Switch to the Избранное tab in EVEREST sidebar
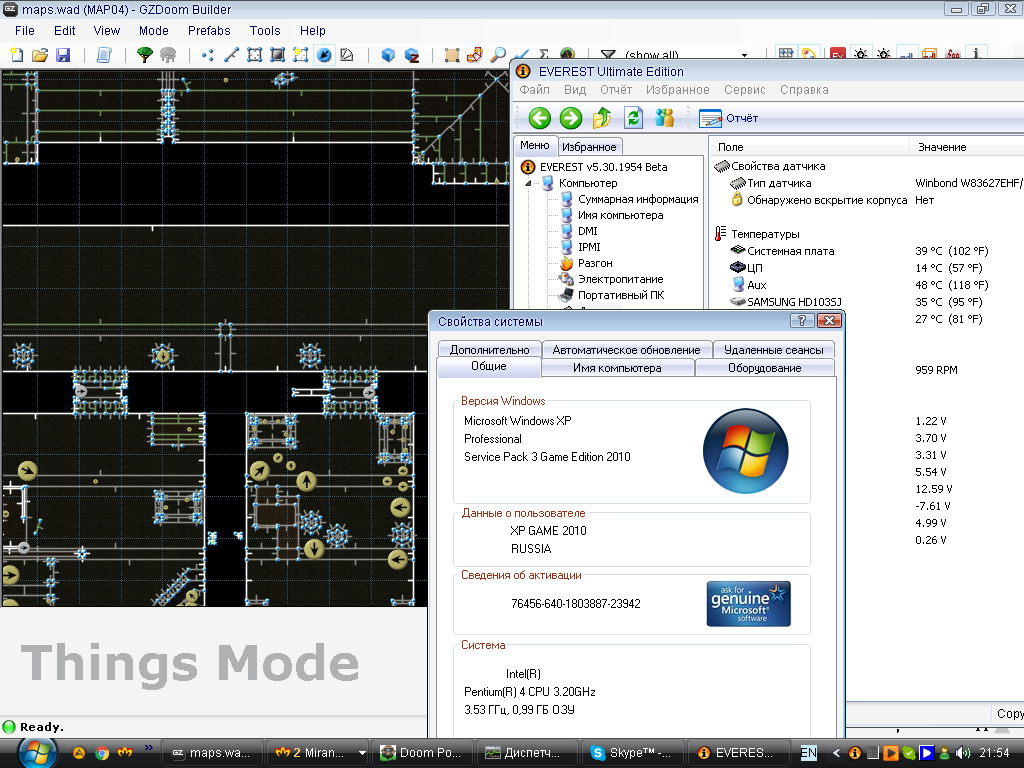The image size is (1024, 768). (589, 147)
